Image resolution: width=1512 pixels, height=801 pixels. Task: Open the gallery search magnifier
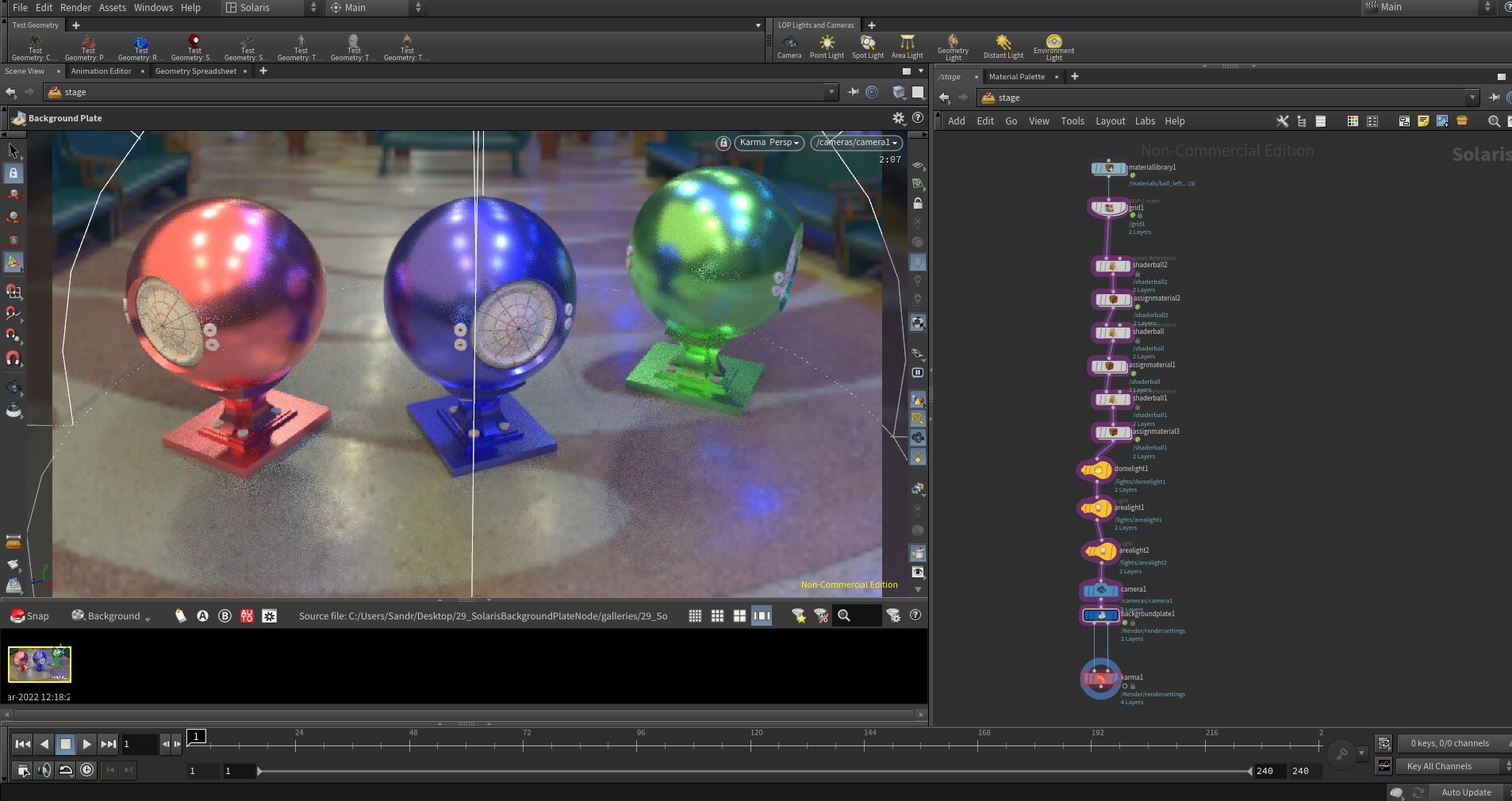point(844,615)
